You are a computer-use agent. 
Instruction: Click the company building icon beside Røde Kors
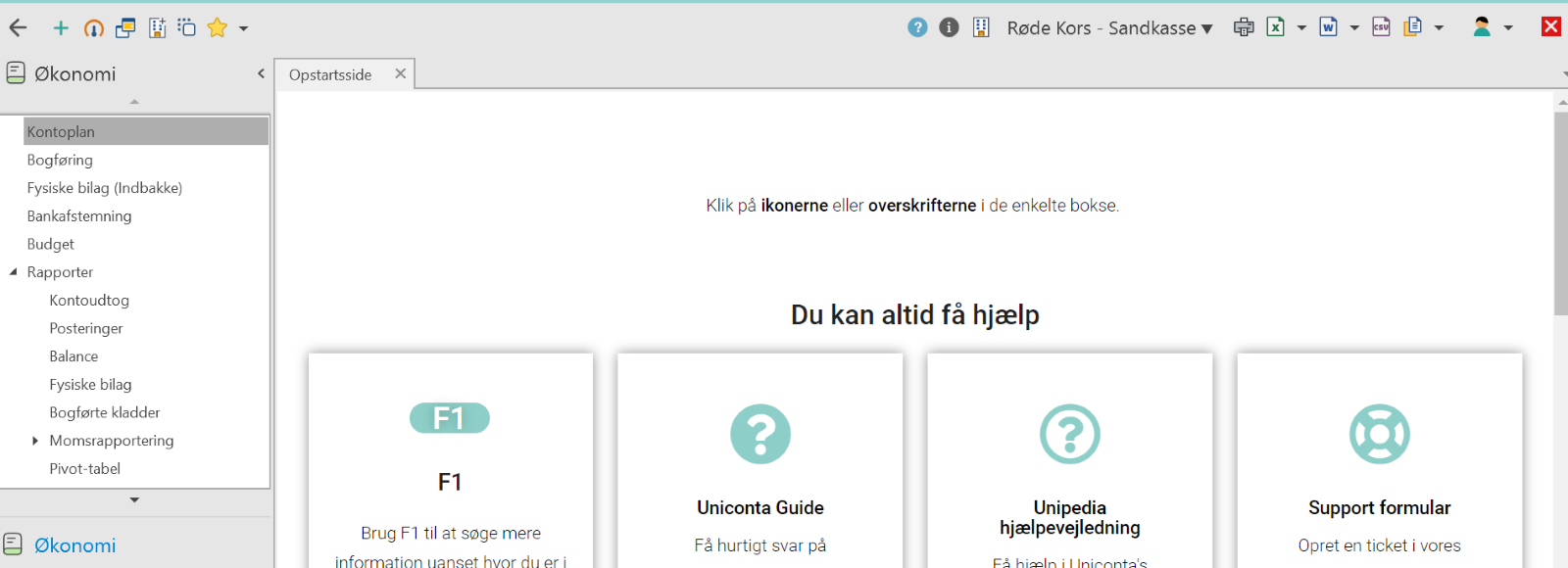pos(981,27)
